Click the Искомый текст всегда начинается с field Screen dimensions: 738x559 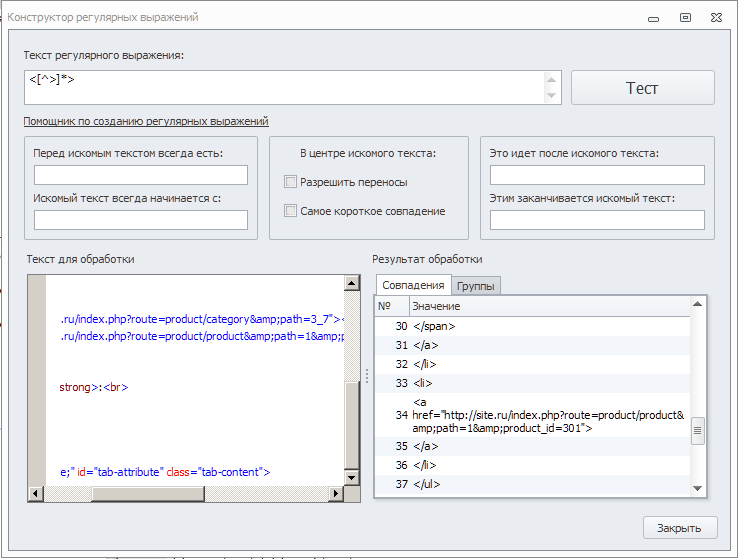(141, 220)
